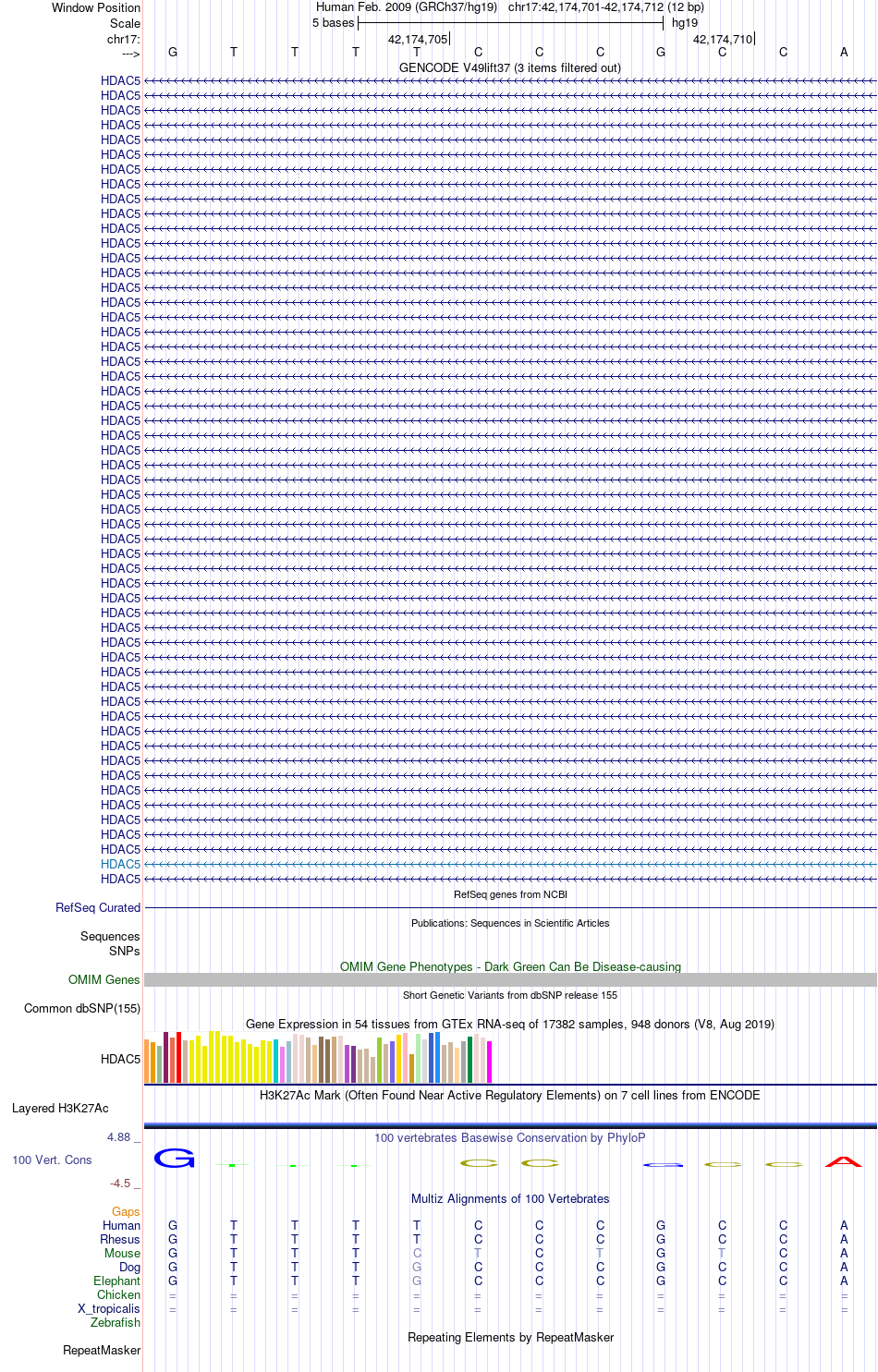
Task: Click the dark green bar in the GTEx expression chart
Action: [470, 1060]
